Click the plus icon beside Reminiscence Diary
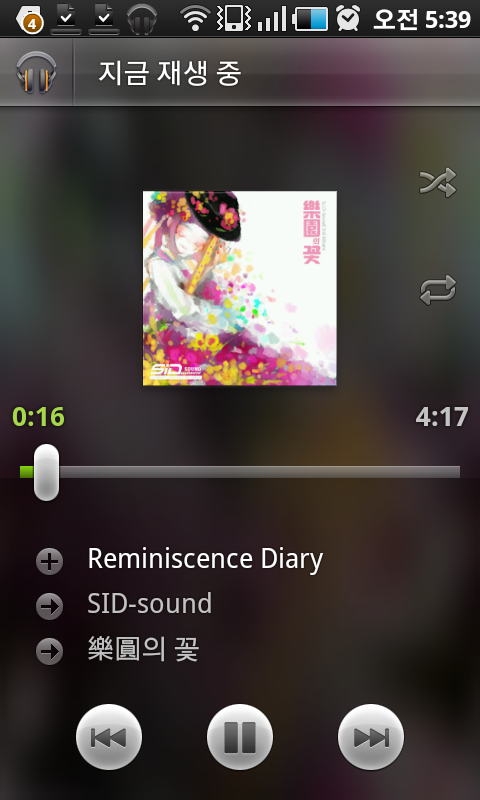Viewport: 480px width, 800px height. pyautogui.click(x=49, y=562)
